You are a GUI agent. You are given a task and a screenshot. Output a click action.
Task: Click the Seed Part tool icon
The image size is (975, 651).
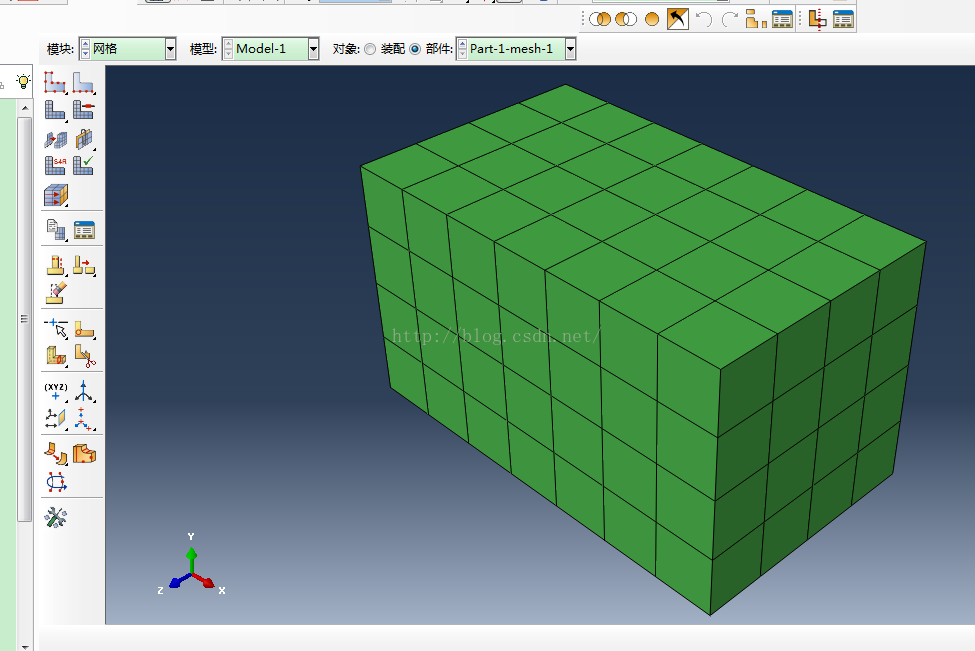(x=55, y=82)
